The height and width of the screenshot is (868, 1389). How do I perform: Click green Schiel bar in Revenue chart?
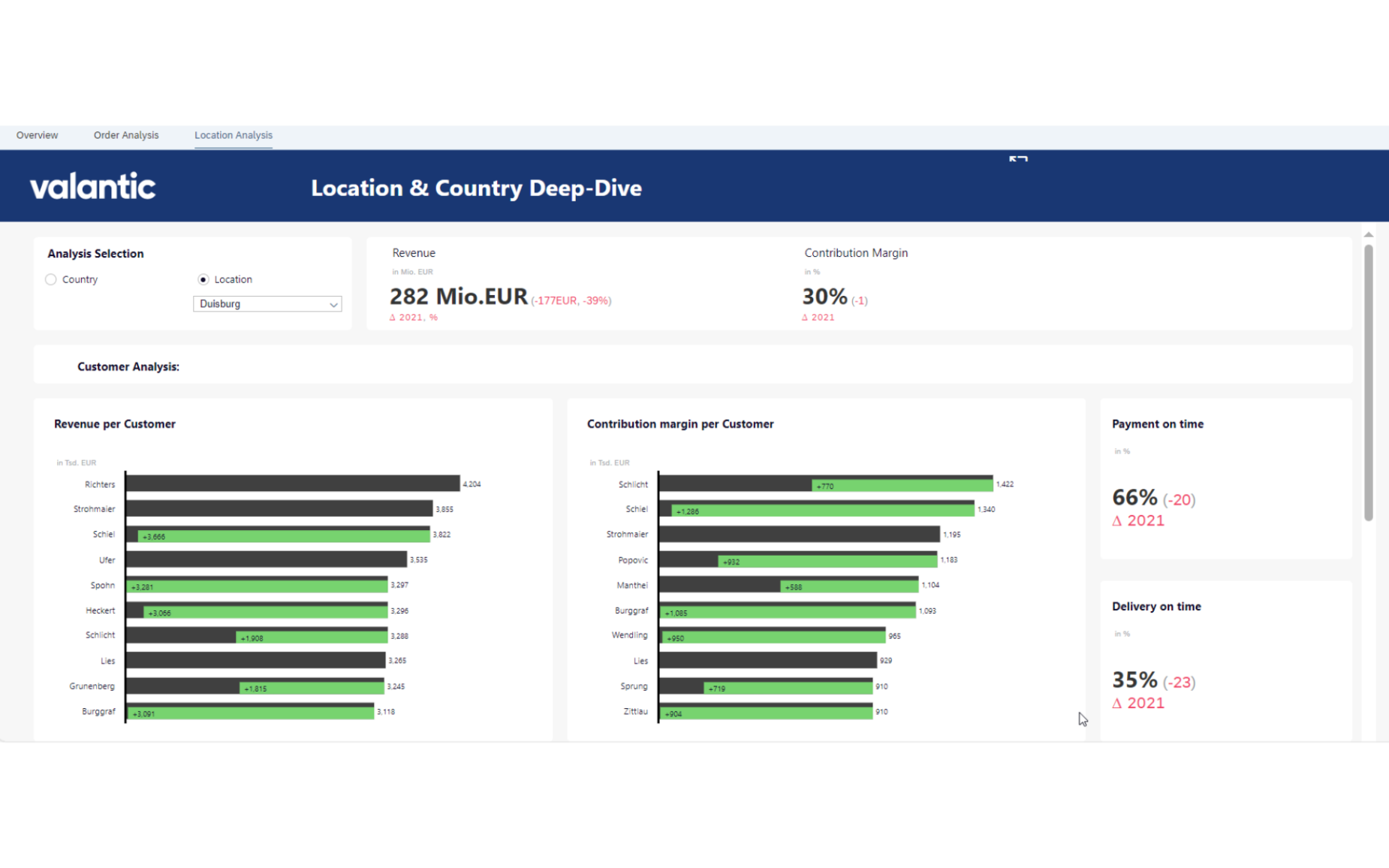285,535
